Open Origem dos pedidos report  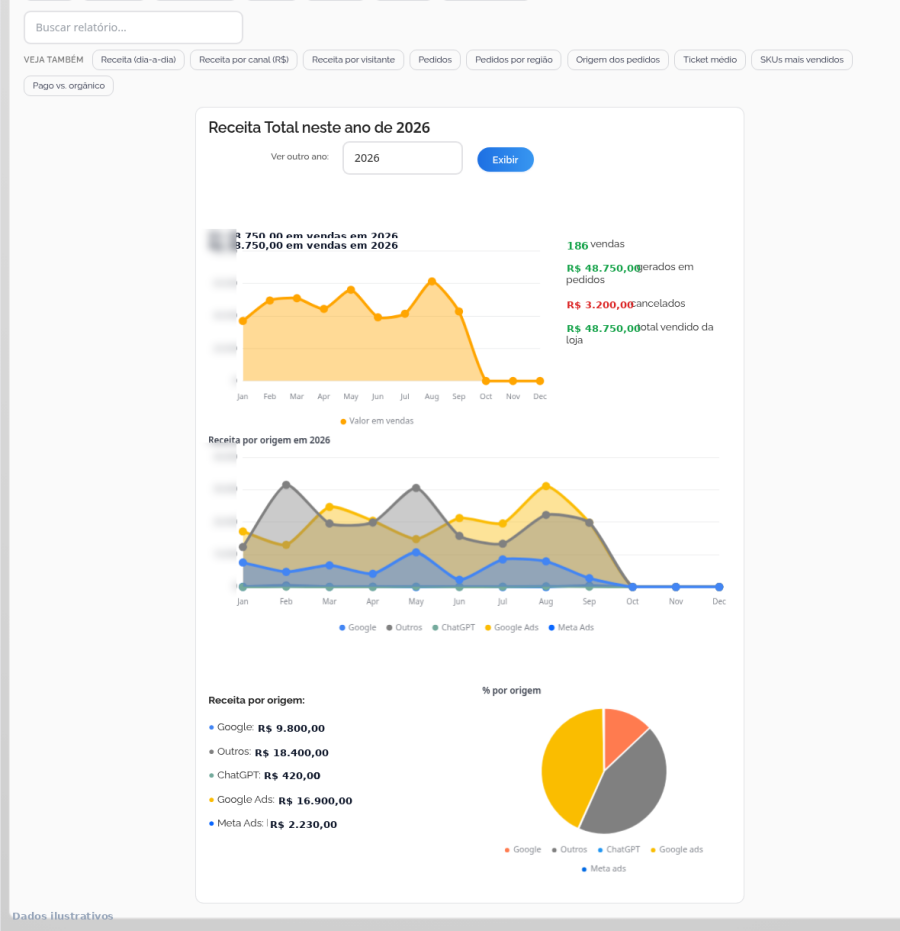618,60
